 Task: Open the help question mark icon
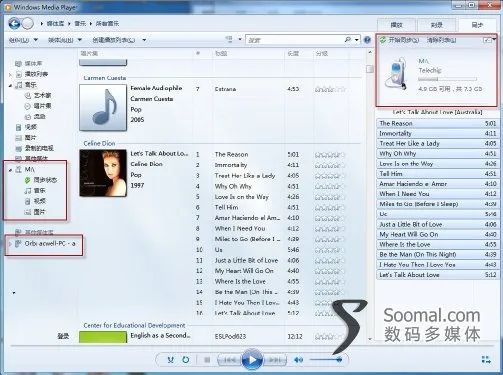[367, 40]
